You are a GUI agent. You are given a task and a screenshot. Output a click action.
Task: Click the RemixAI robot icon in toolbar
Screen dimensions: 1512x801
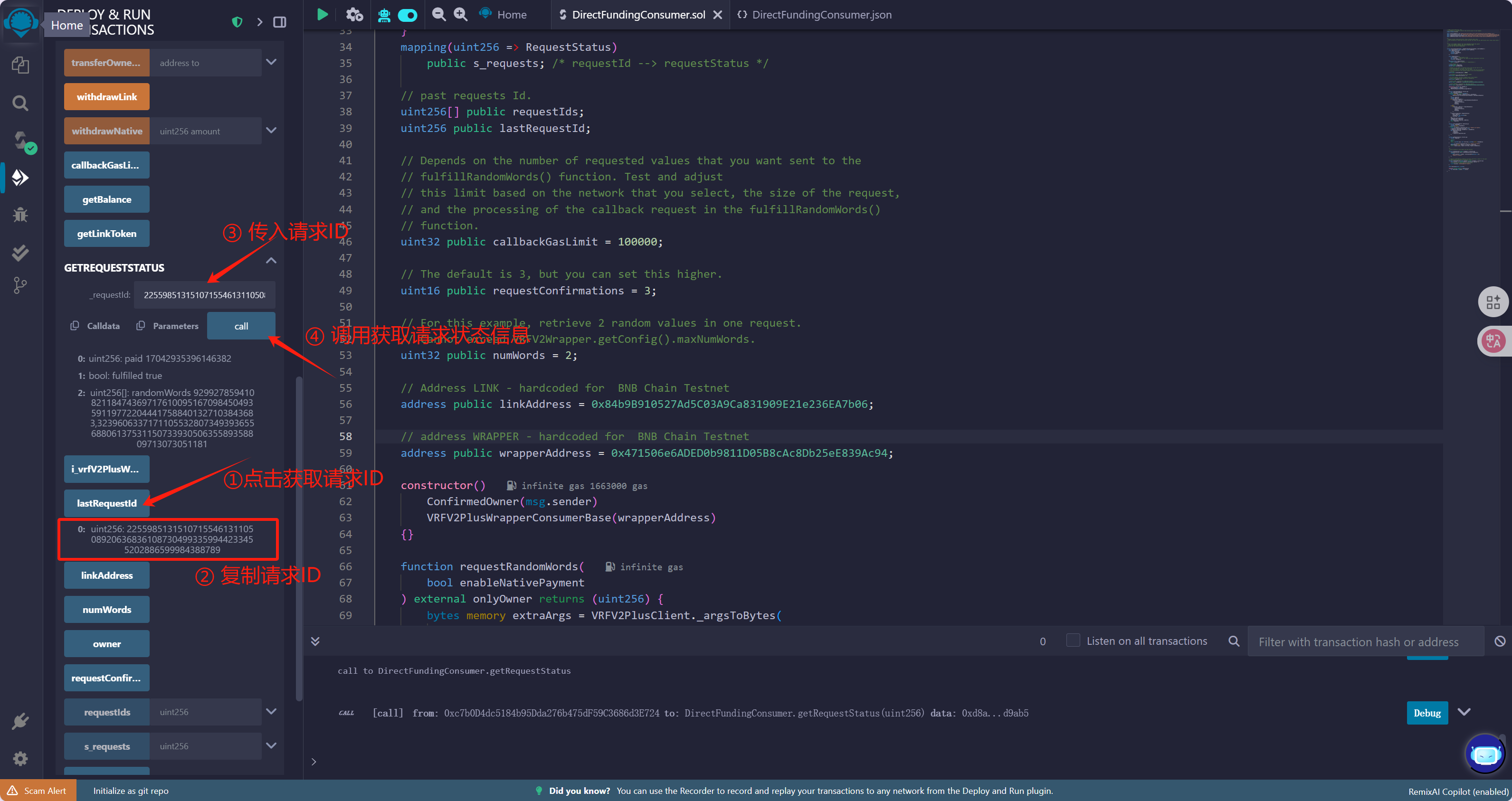coord(384,15)
